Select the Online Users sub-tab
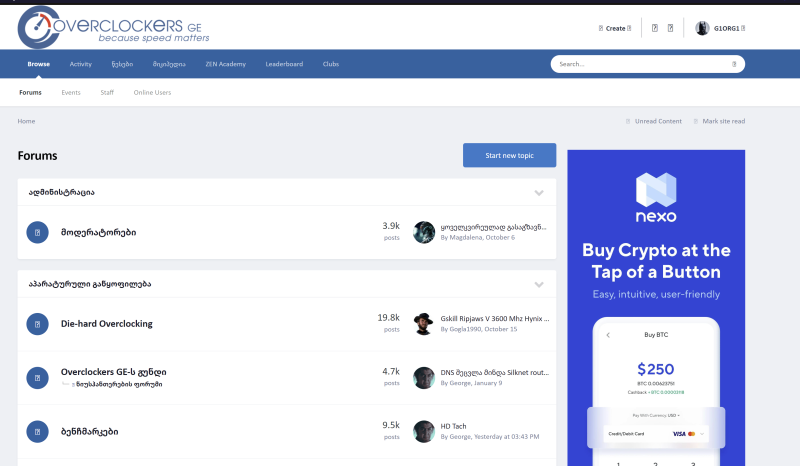The image size is (800, 466). click(x=152, y=92)
